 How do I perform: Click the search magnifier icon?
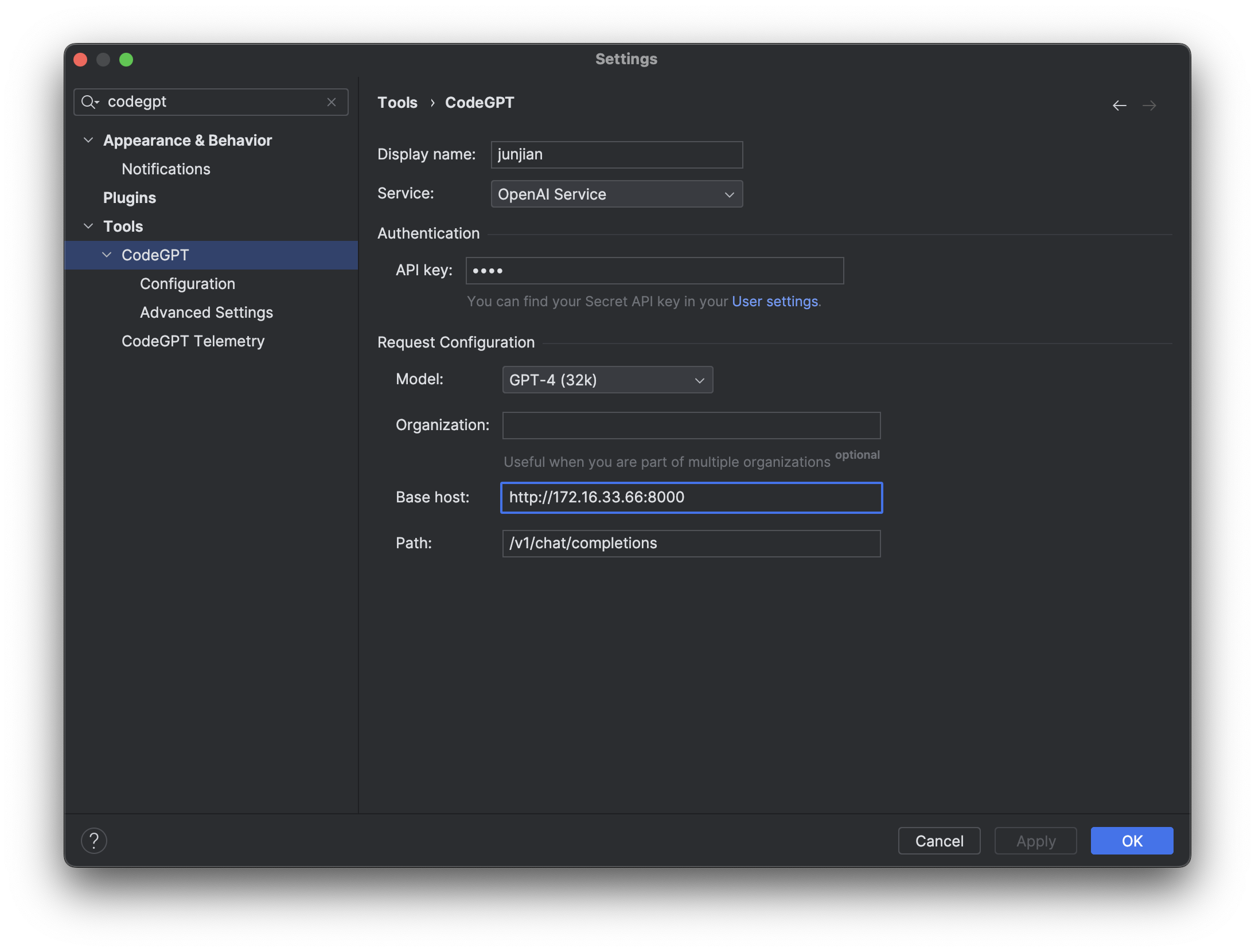pos(89,102)
